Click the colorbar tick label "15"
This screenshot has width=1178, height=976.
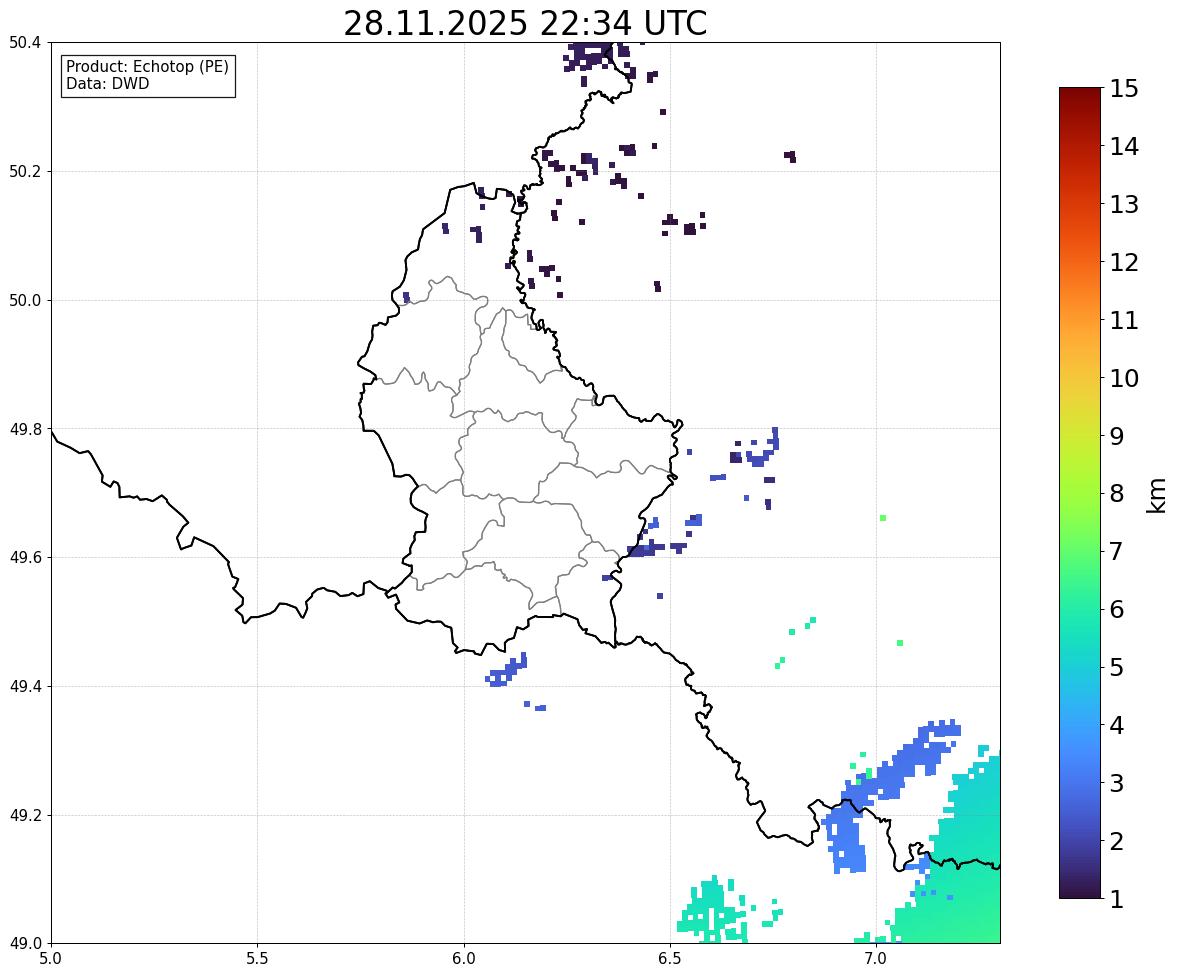(1124, 89)
